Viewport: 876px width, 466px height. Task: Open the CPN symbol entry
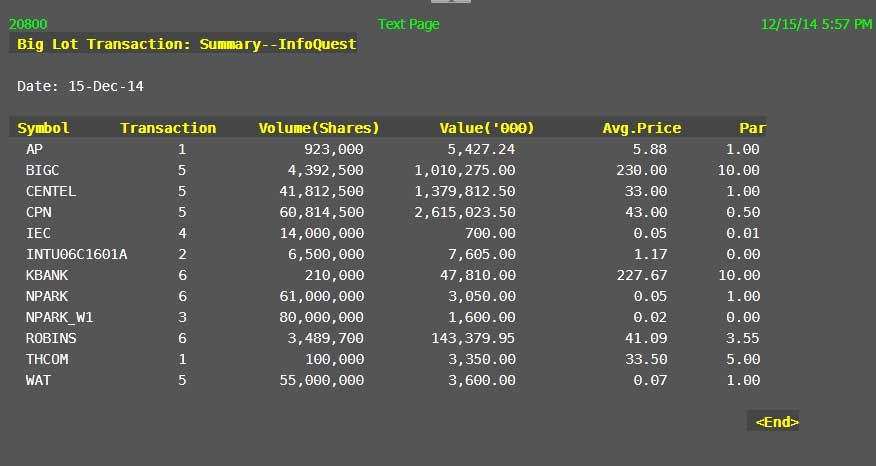coord(39,212)
